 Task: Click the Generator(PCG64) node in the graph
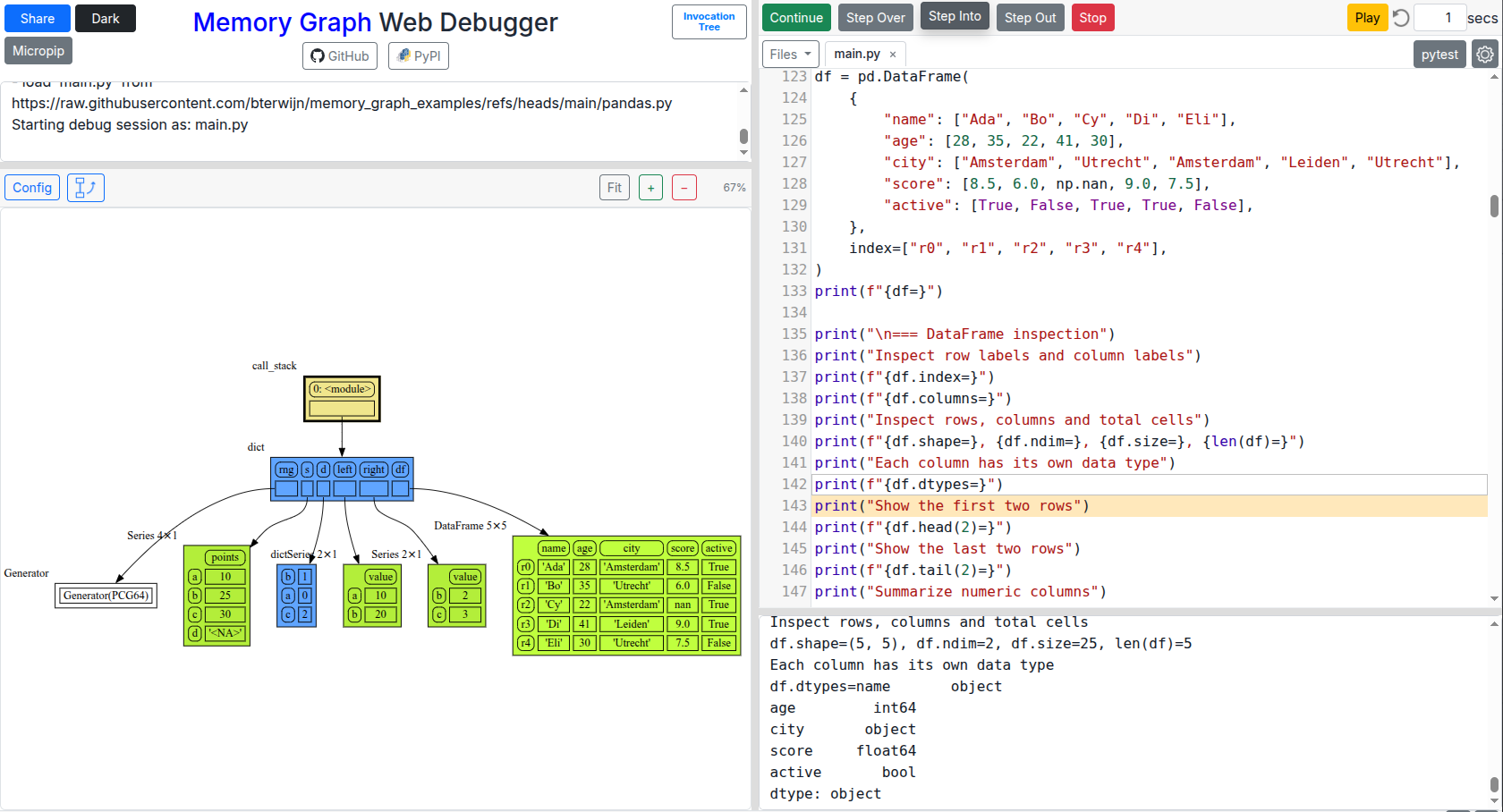tap(106, 596)
